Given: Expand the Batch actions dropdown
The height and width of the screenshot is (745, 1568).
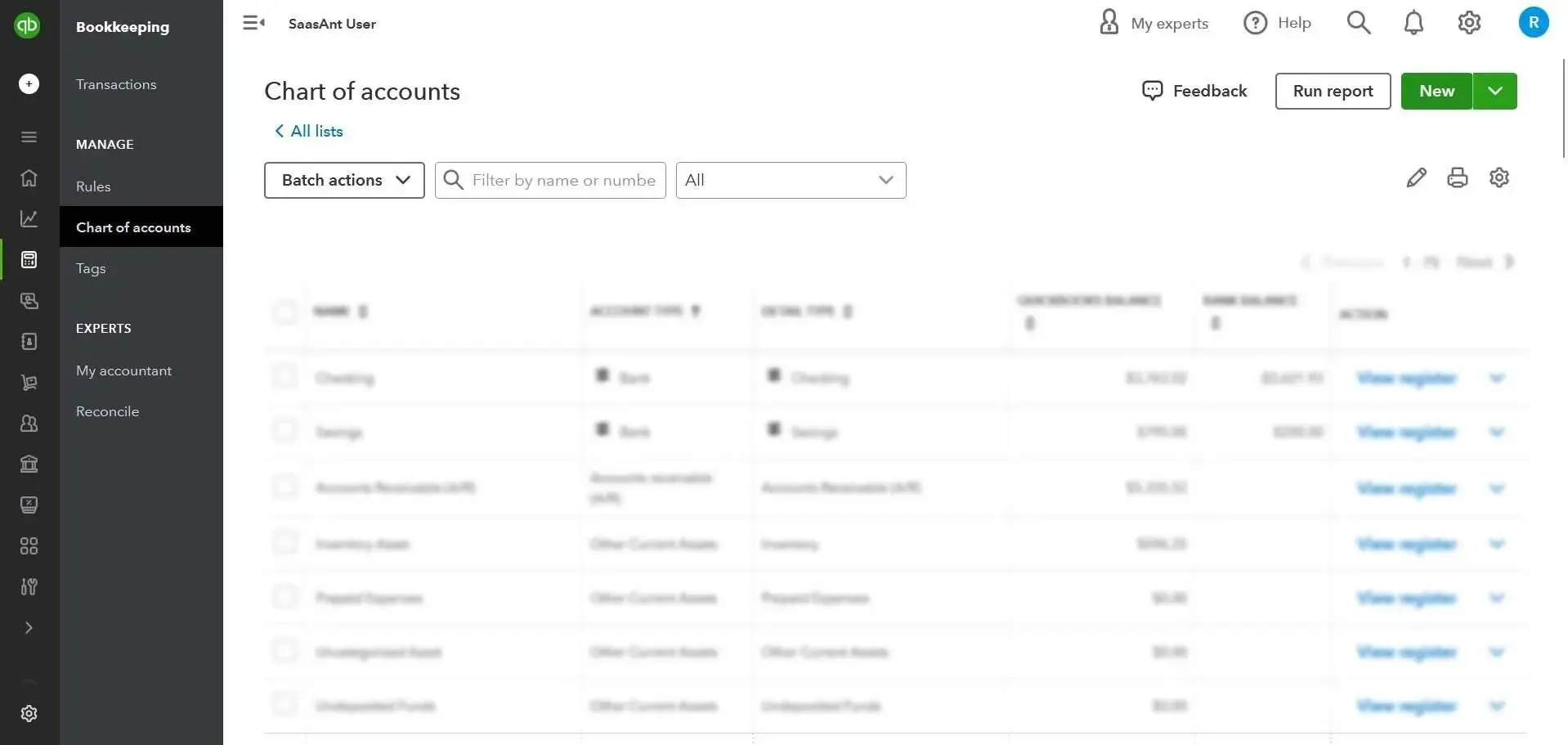Looking at the screenshot, I should tap(344, 180).
